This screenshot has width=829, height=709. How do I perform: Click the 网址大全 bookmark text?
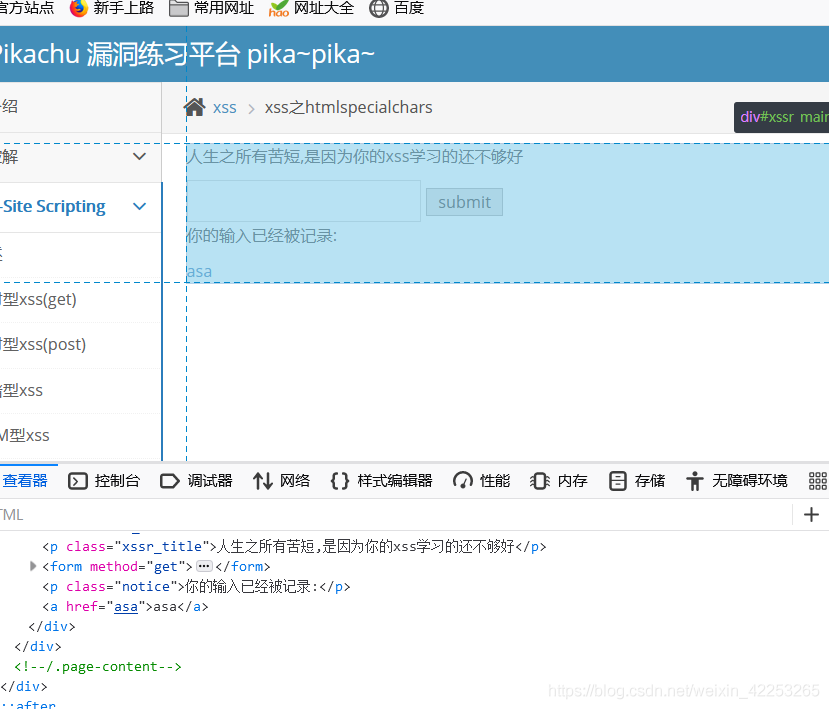pos(324,8)
